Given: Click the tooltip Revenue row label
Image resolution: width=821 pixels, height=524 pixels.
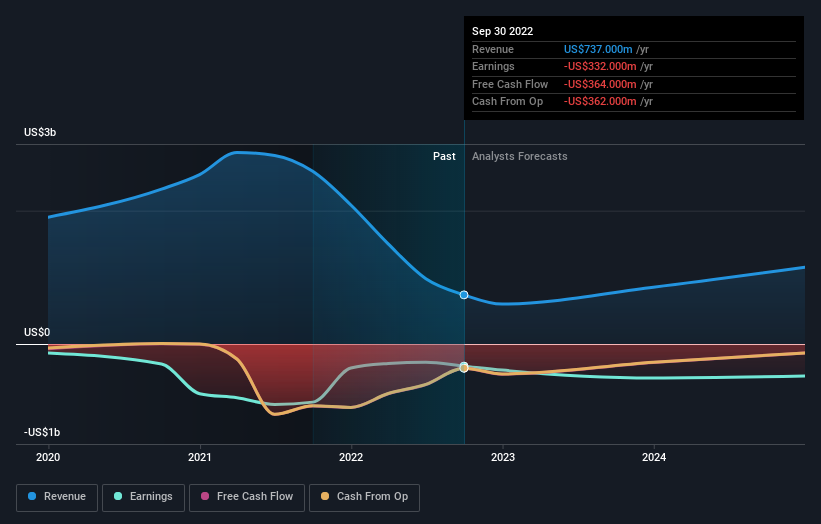Looking at the screenshot, I should coord(493,49).
